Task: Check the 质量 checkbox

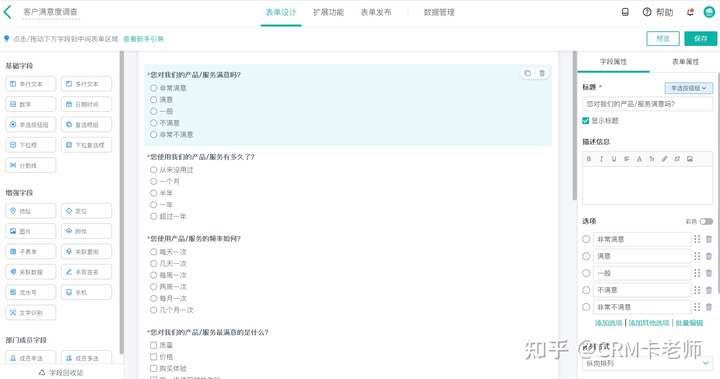Action: [x=153, y=345]
